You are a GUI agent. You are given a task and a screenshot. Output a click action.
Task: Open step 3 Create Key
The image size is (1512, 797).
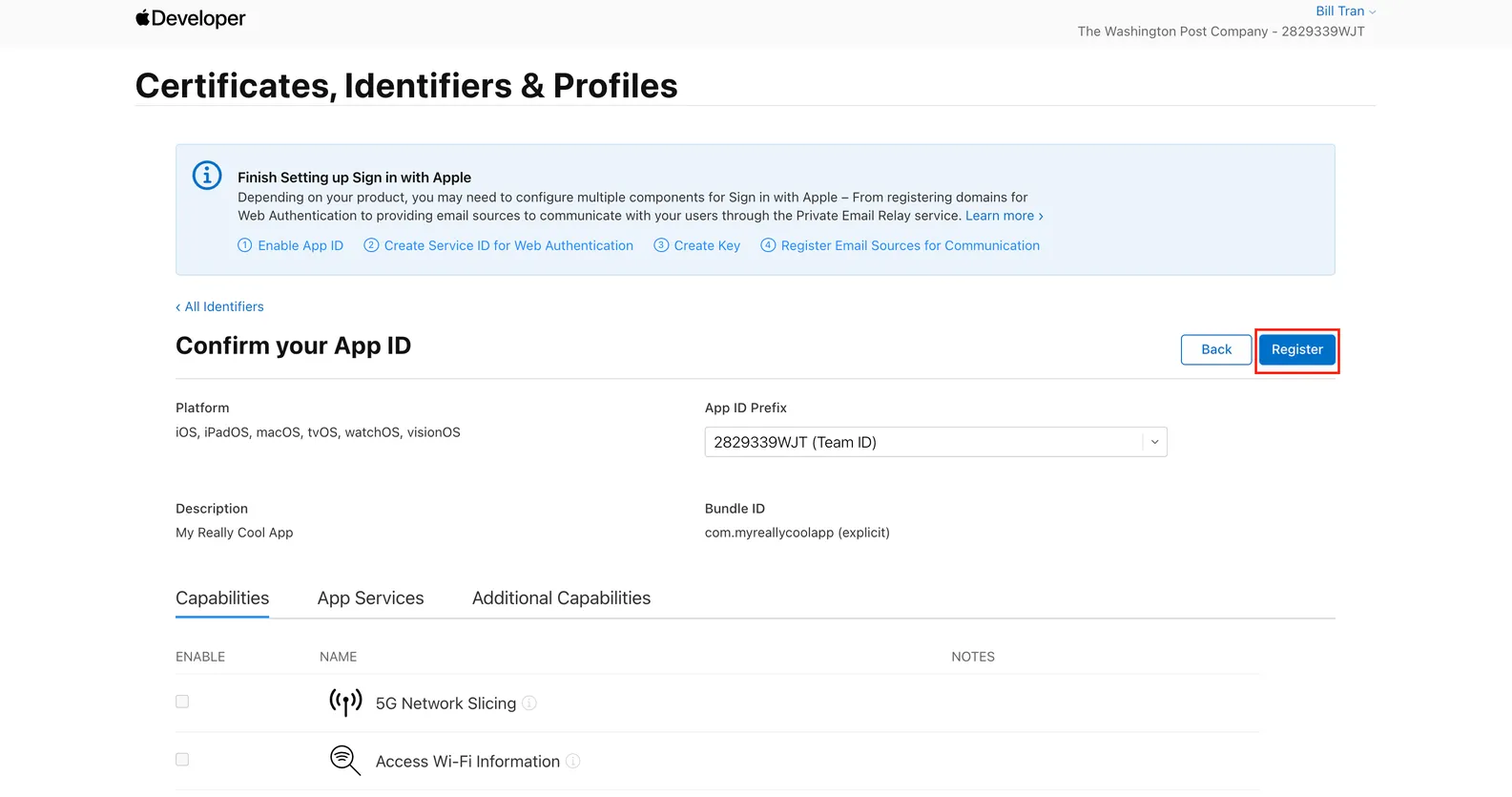tap(697, 245)
